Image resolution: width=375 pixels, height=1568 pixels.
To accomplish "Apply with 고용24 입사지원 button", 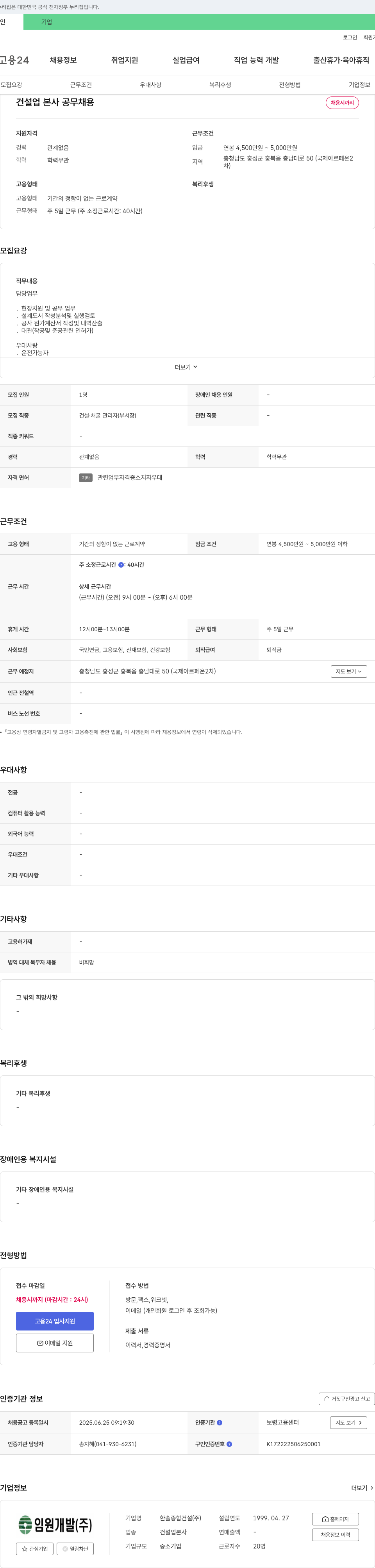I will click(x=55, y=1321).
